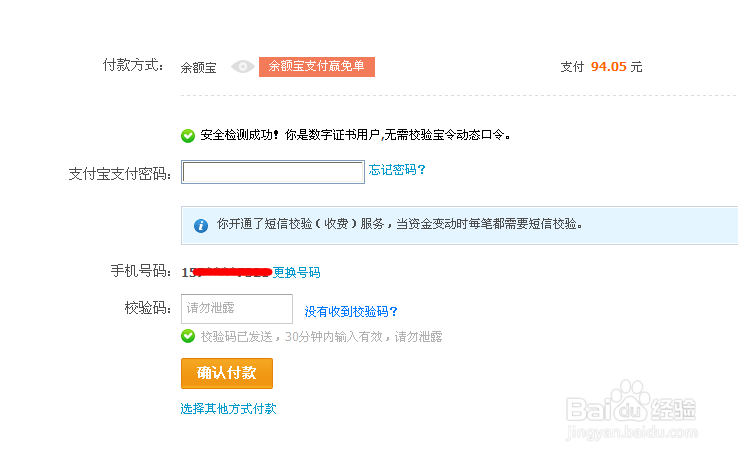Open the 忘记密码? link
Screen dimensions: 738x459
(397, 170)
